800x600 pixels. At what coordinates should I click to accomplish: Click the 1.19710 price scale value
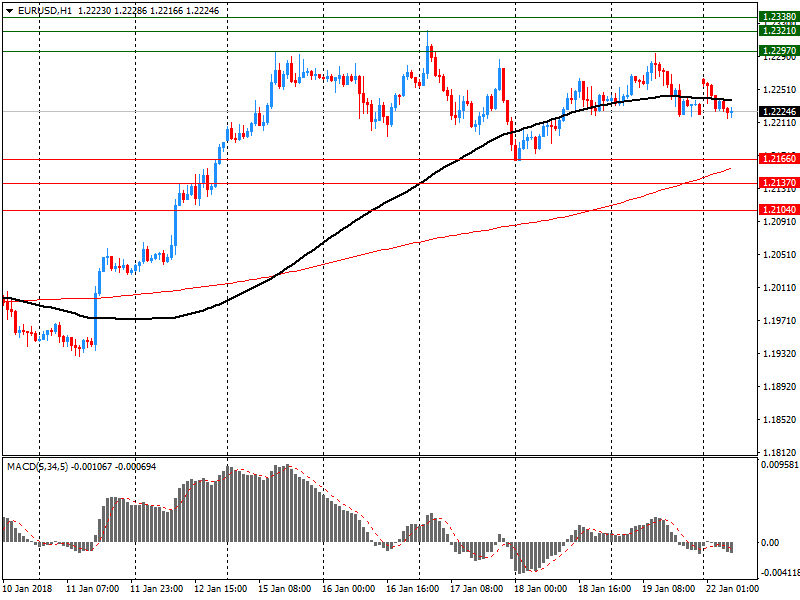click(x=780, y=321)
